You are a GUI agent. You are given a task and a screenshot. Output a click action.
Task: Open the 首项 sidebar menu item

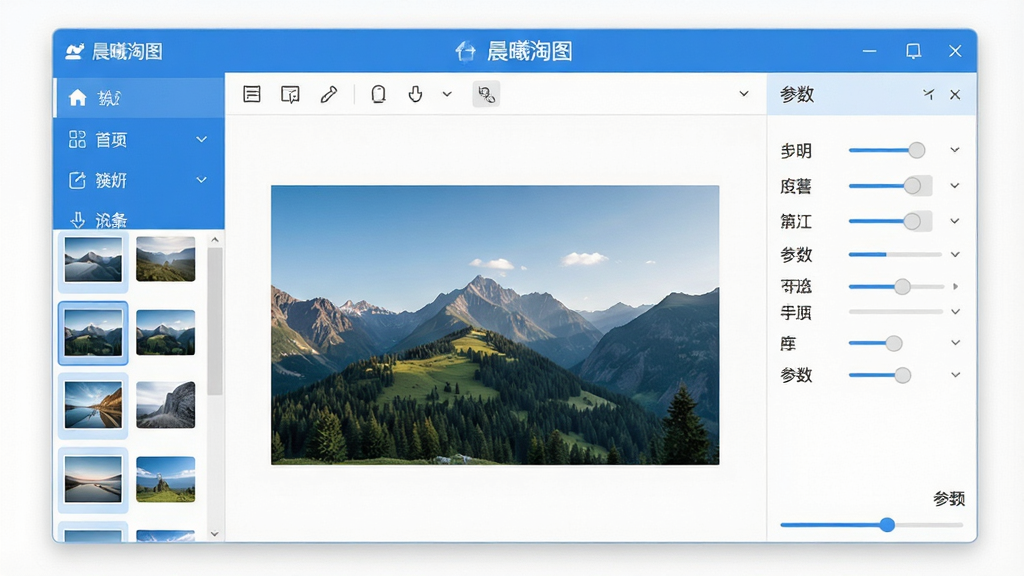(x=139, y=140)
